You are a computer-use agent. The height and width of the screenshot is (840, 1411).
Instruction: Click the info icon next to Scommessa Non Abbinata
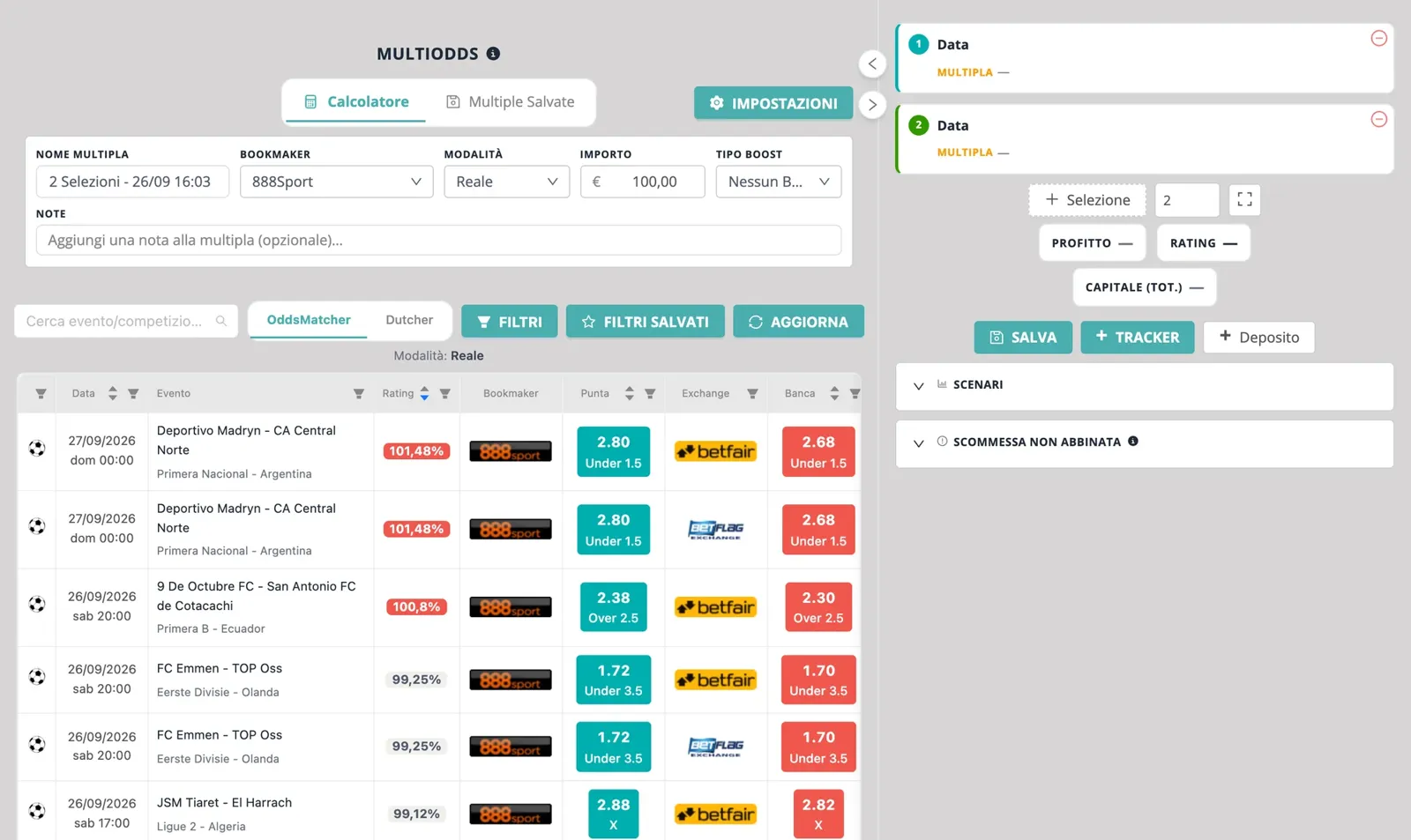pos(1133,441)
